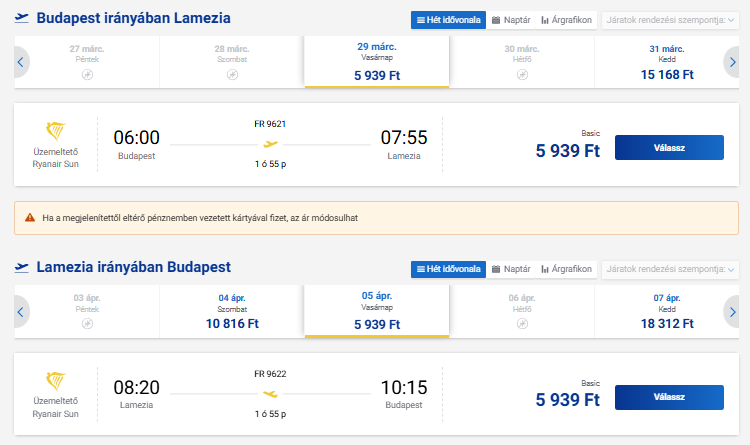This screenshot has height=445, width=750.
Task: Click previous-dates arrow in outbound date carousel
Action: tap(20, 62)
